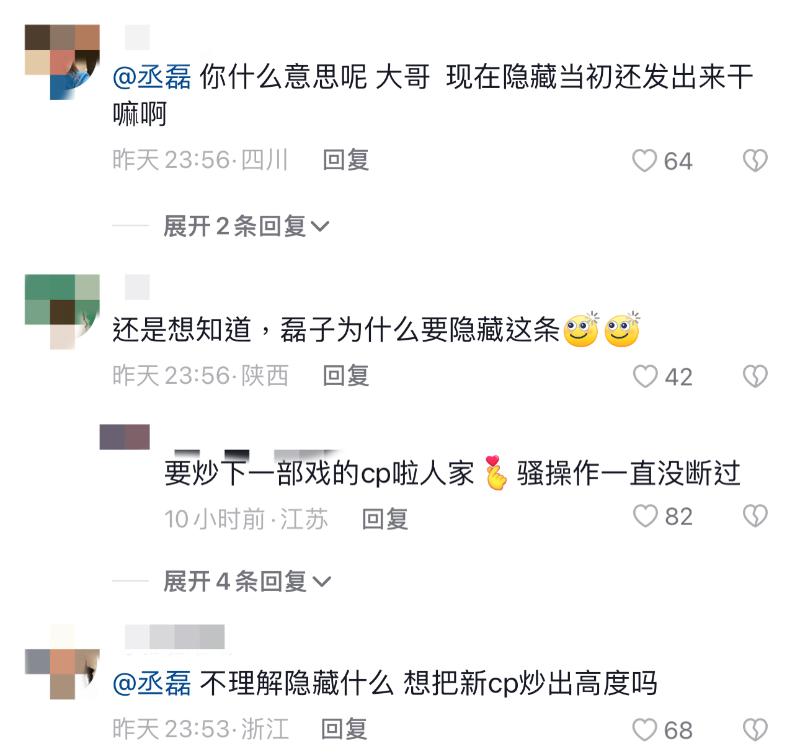This screenshot has height=754, width=800.
Task: Expand 展开2条回复 replies
Action: pos(246,226)
